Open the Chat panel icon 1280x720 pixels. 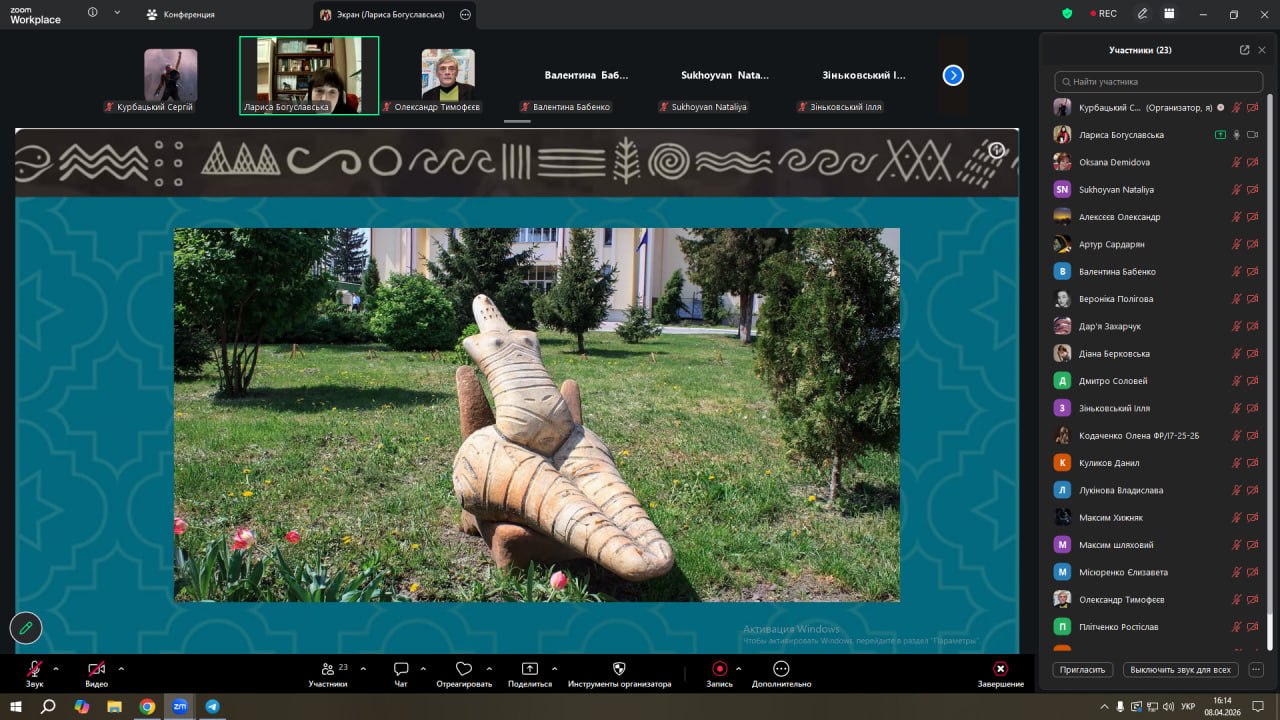point(401,669)
